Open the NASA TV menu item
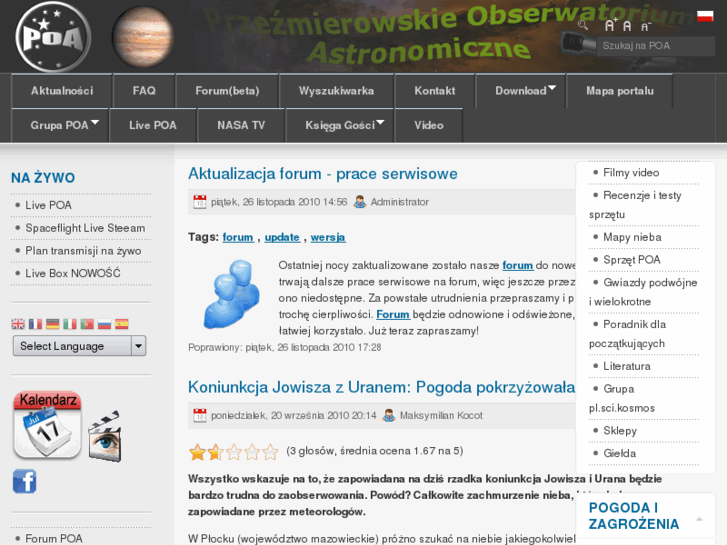This screenshot has width=727, height=545. (241, 125)
